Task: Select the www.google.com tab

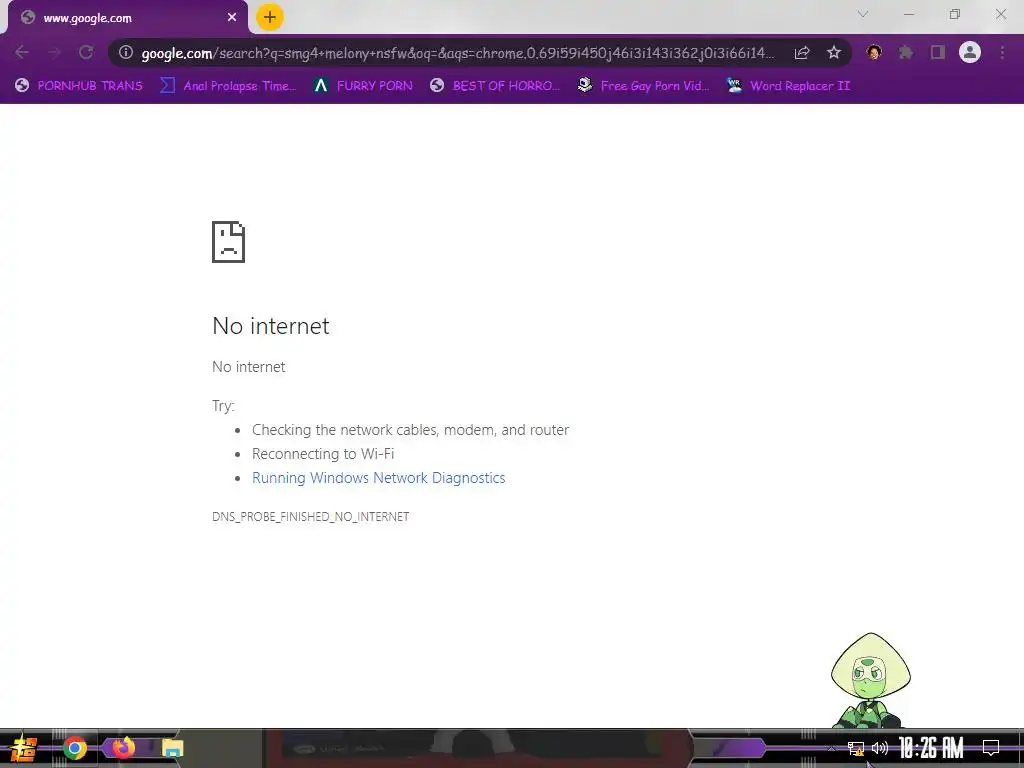Action: pos(128,18)
